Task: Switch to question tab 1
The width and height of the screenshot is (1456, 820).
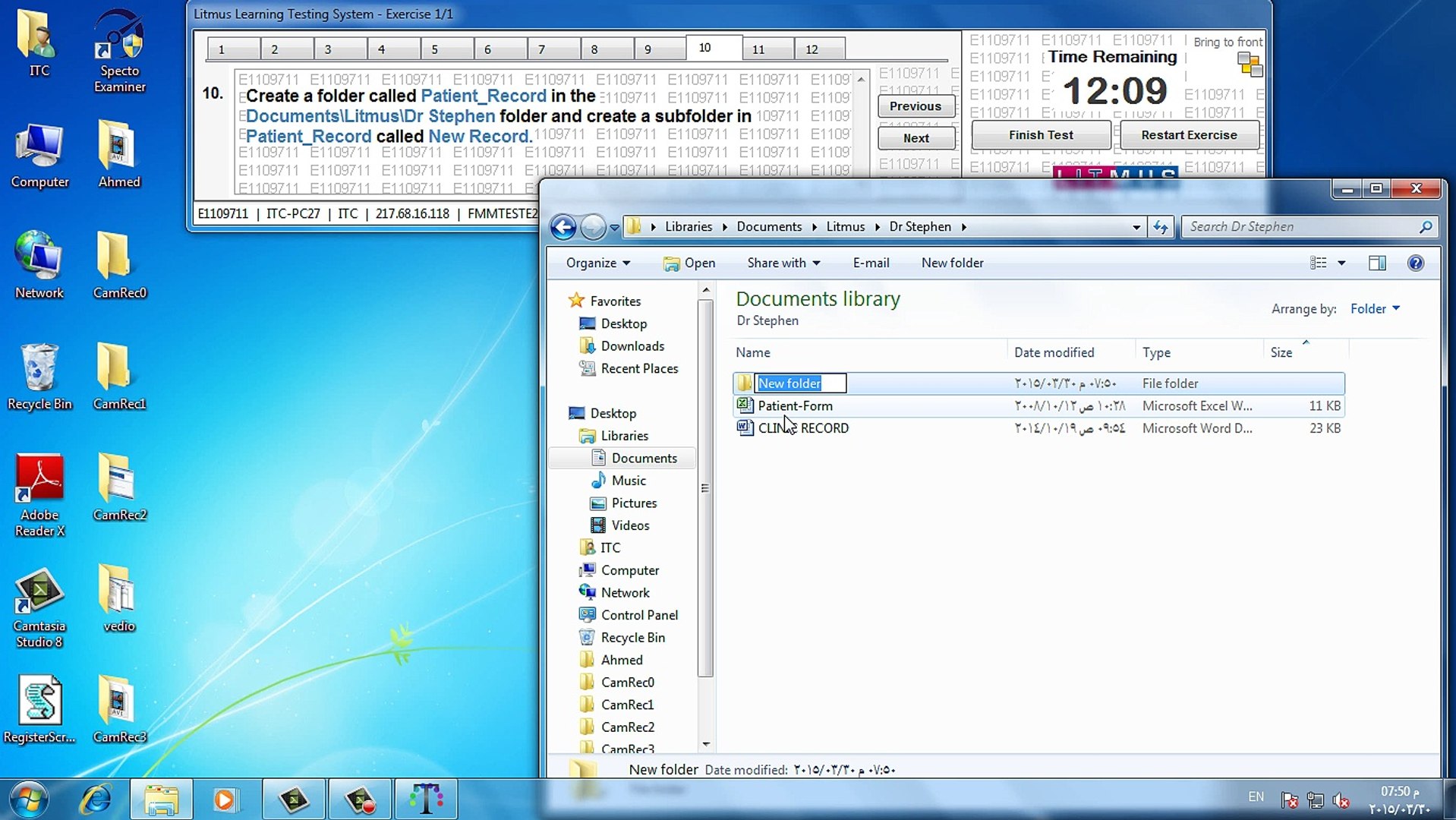Action: click(x=234, y=49)
